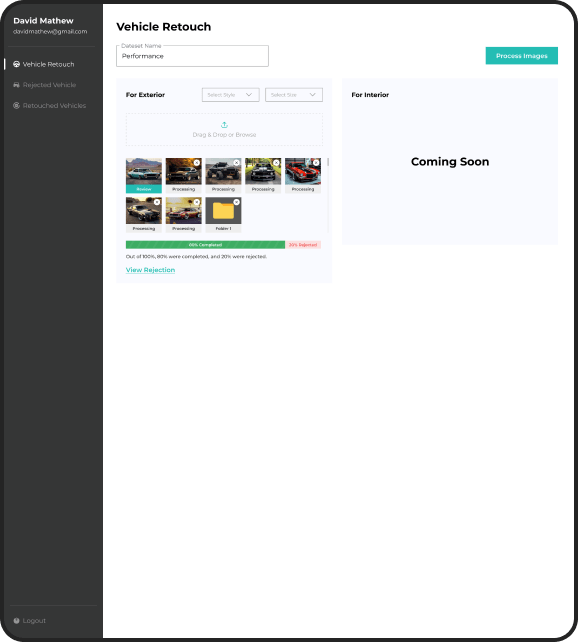Viewport: 578px width, 642px height.
Task: Click the green 80% Completed progress bar
Action: coord(205,245)
